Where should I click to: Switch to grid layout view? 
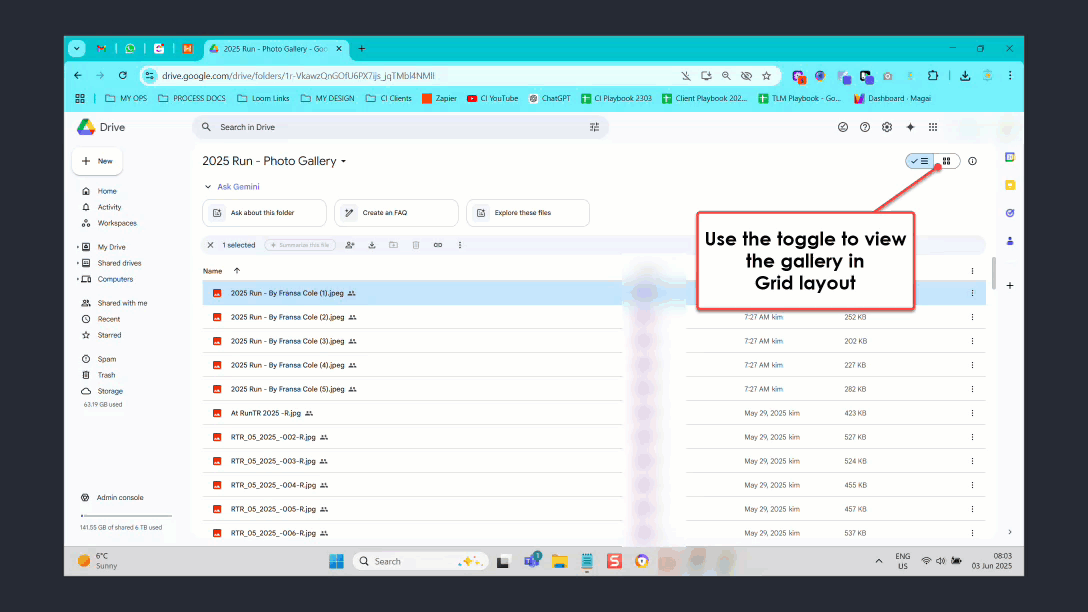pos(946,161)
